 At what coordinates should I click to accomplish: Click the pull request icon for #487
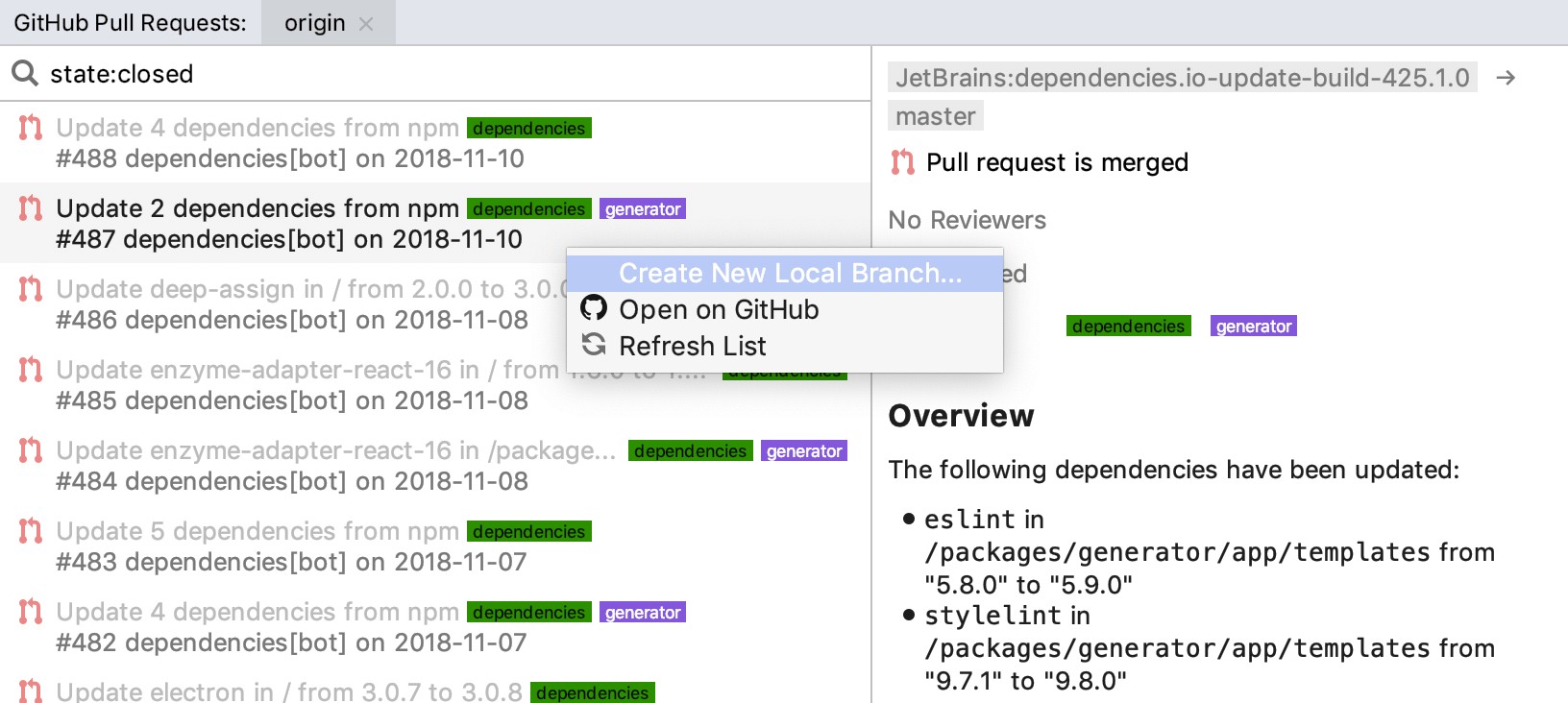pyautogui.click(x=31, y=208)
